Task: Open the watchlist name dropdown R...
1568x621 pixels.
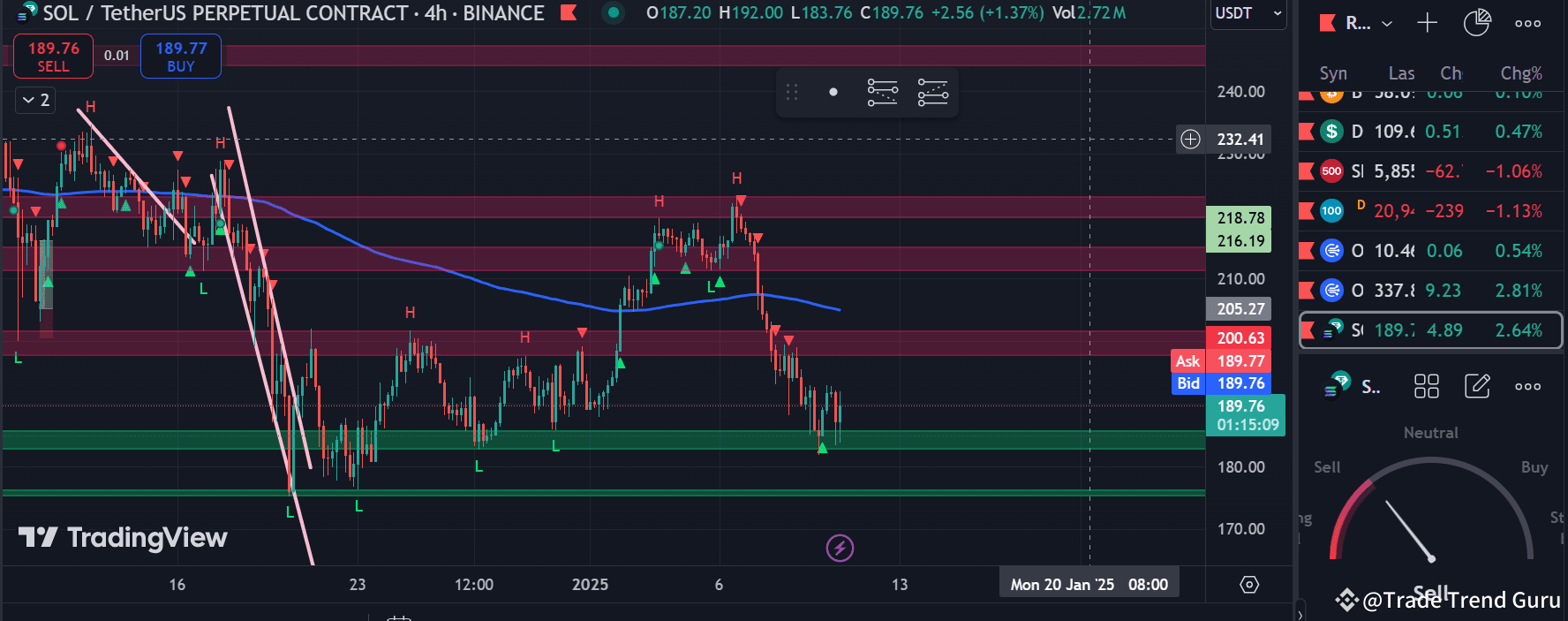Action: pyautogui.click(x=1368, y=24)
